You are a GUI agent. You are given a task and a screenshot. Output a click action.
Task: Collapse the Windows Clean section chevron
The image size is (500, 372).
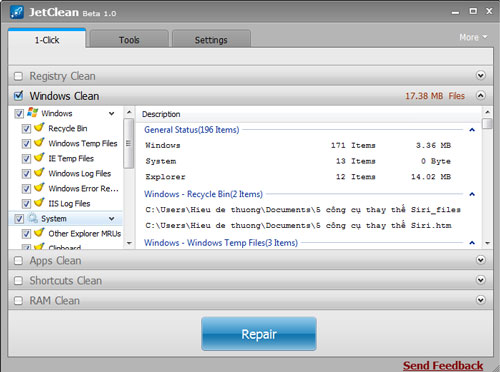(480, 95)
